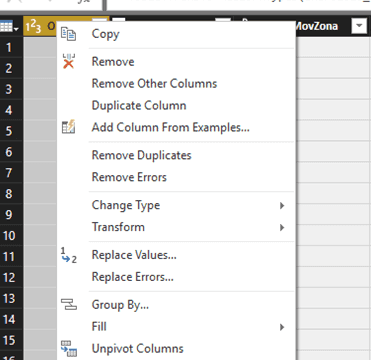Image resolution: width=371 pixels, height=360 pixels.
Task: Select Remove Other Columns
Action: (x=154, y=83)
